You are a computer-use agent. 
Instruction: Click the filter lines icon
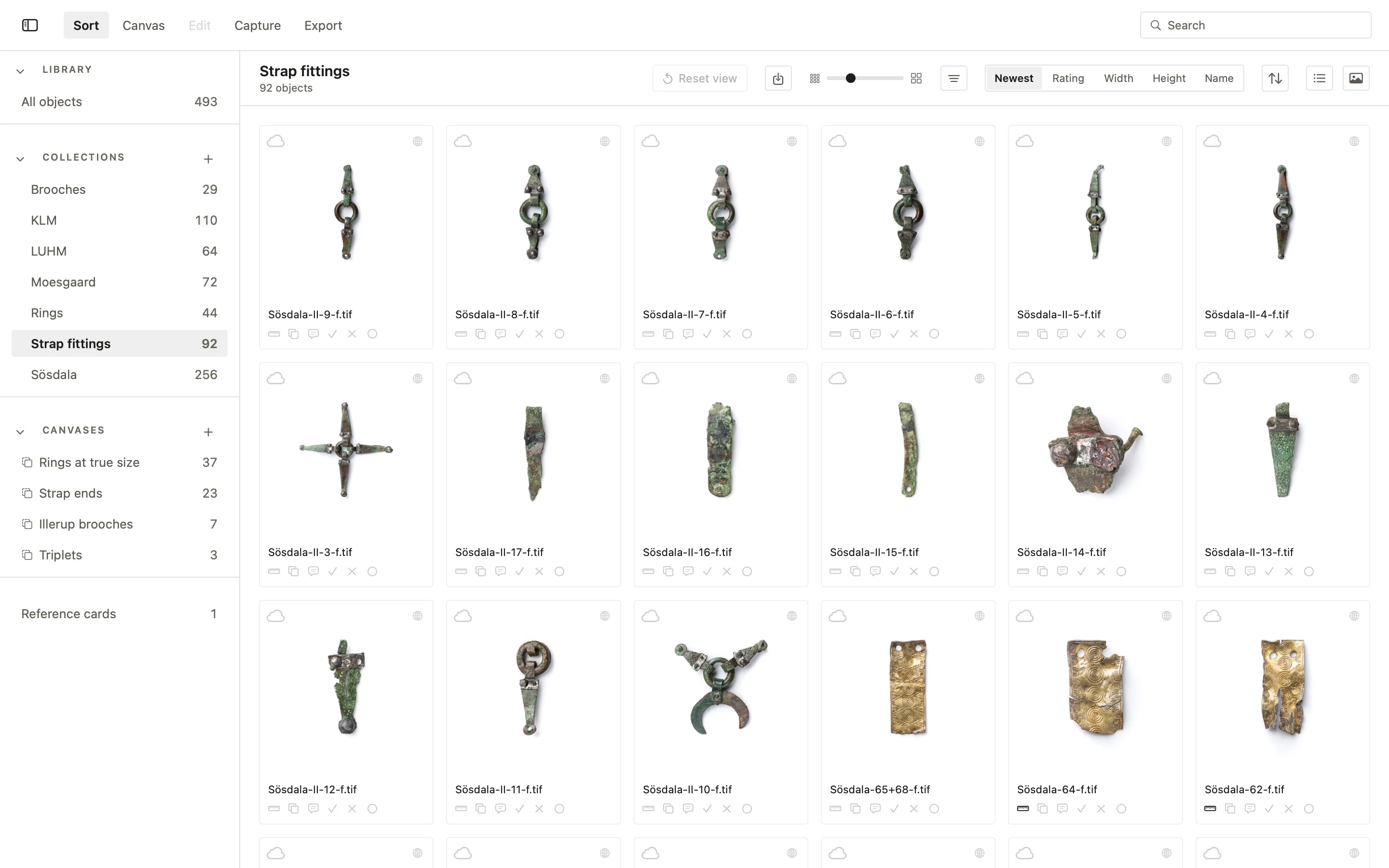(x=953, y=78)
